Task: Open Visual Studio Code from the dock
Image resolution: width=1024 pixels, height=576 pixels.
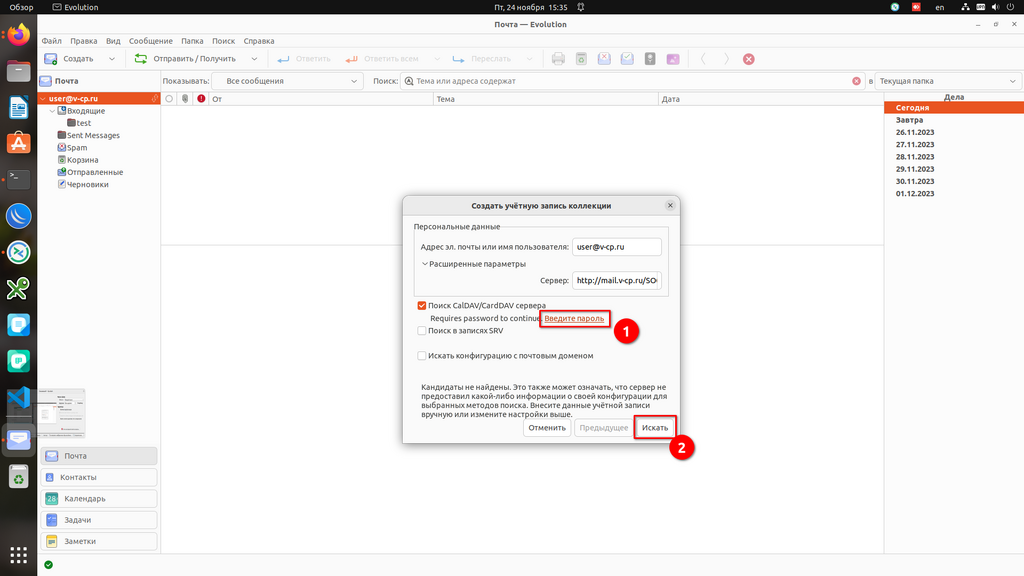Action: point(18,397)
